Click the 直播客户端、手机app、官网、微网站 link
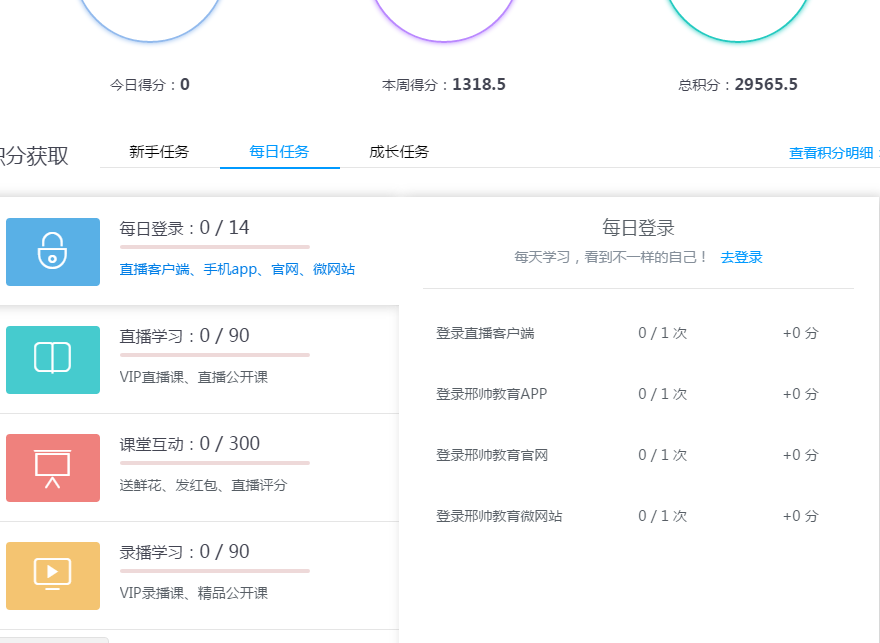Screen dimensions: 880x643 coord(237,269)
